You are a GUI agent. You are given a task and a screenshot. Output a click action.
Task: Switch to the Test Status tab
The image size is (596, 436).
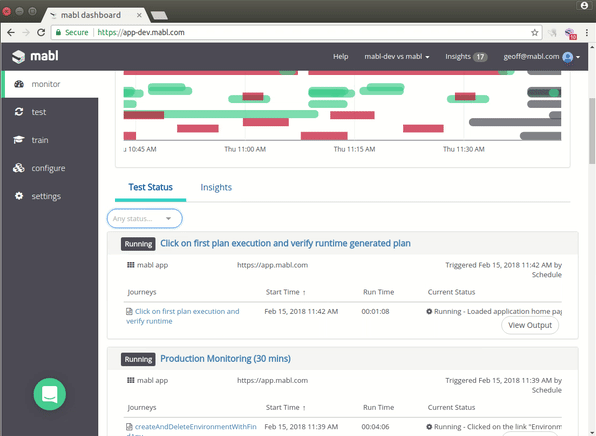(151, 187)
